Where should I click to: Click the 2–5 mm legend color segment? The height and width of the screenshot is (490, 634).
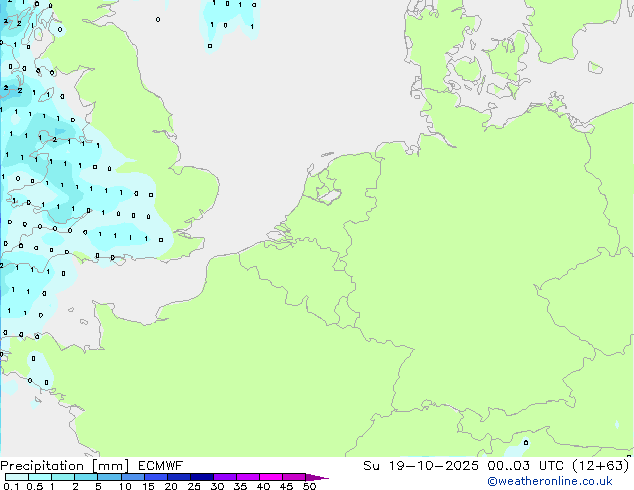[x=86, y=477]
